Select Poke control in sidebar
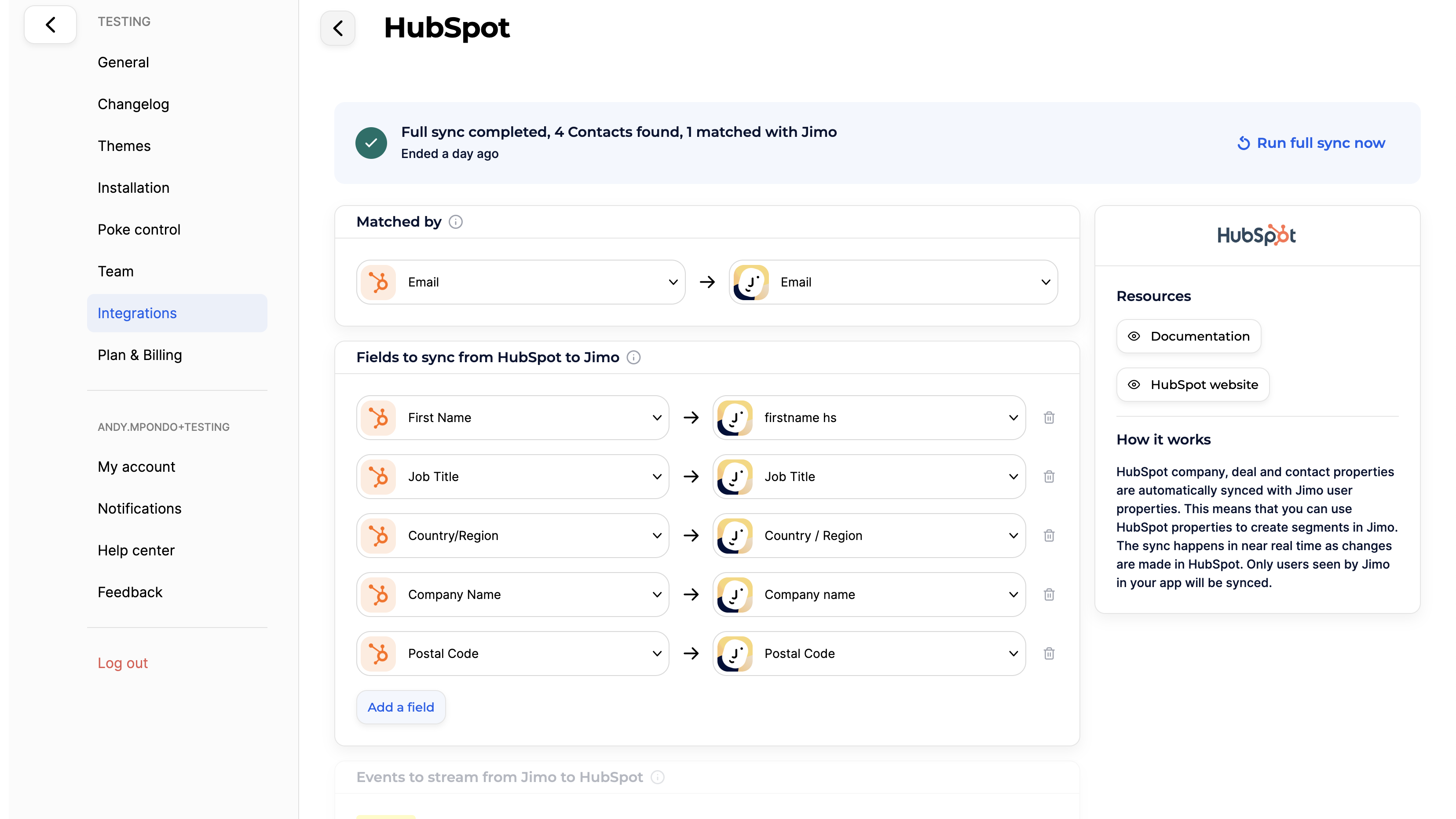Screen dimensions: 1456x819 pos(139,230)
